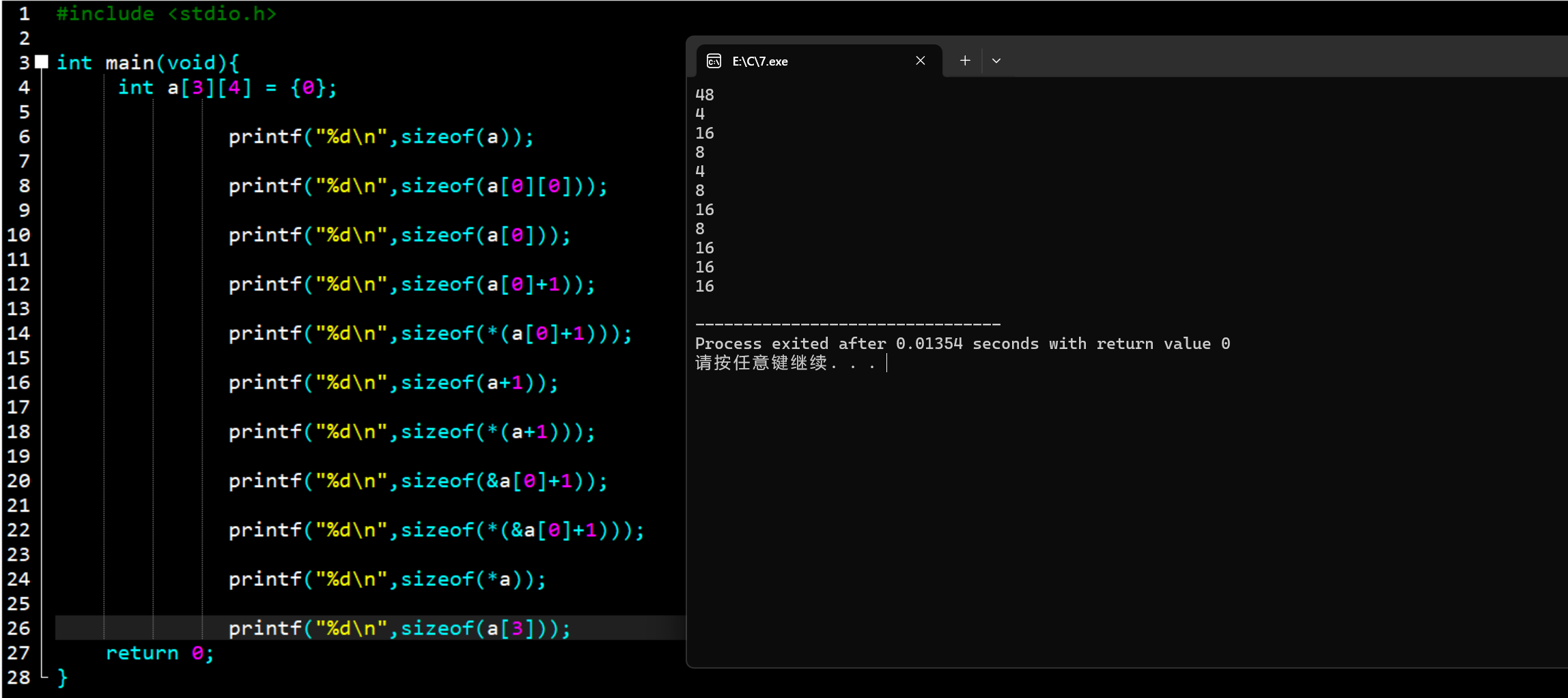The height and width of the screenshot is (698, 1568).
Task: Click the printf line with sizeof(a[0][0])
Action: tap(418, 186)
